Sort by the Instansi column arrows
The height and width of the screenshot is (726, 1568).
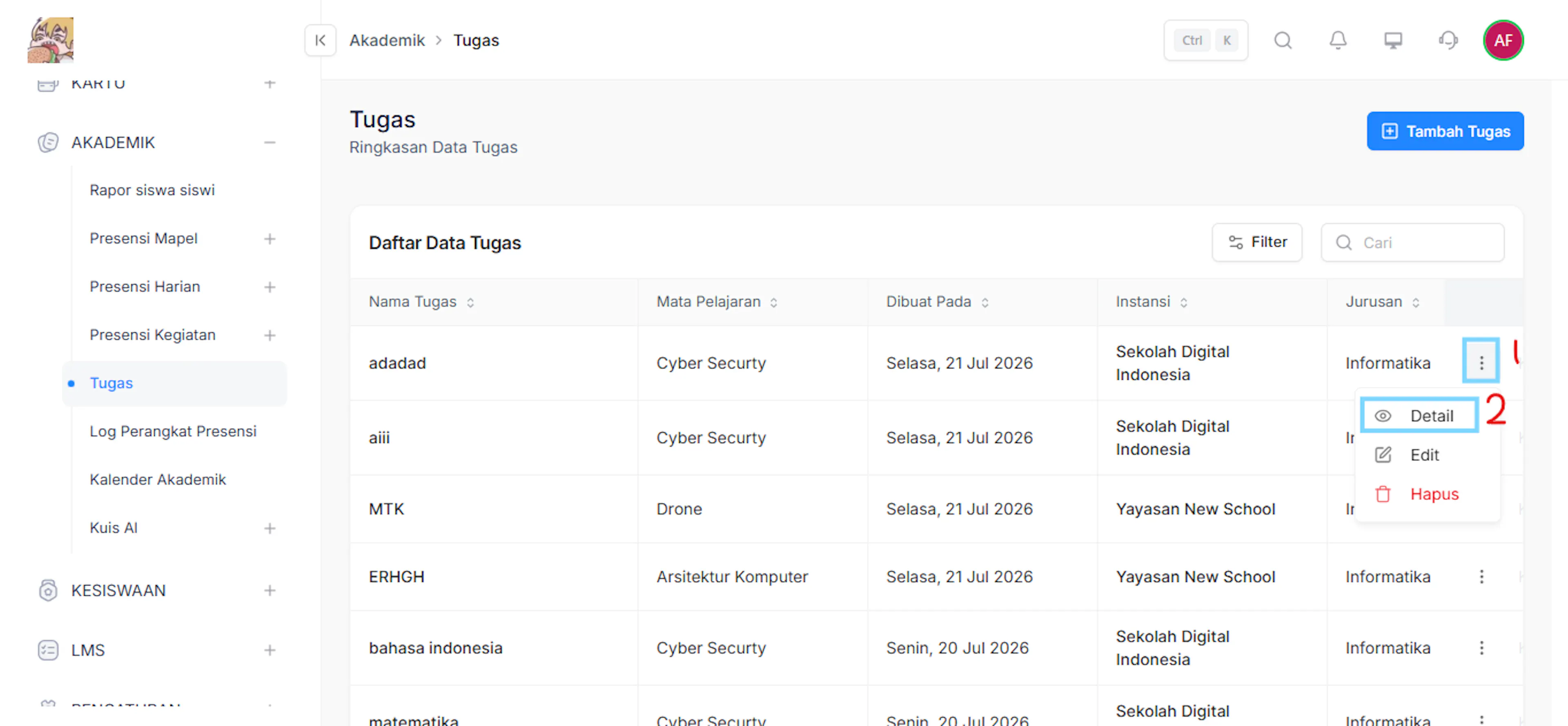coord(1184,302)
